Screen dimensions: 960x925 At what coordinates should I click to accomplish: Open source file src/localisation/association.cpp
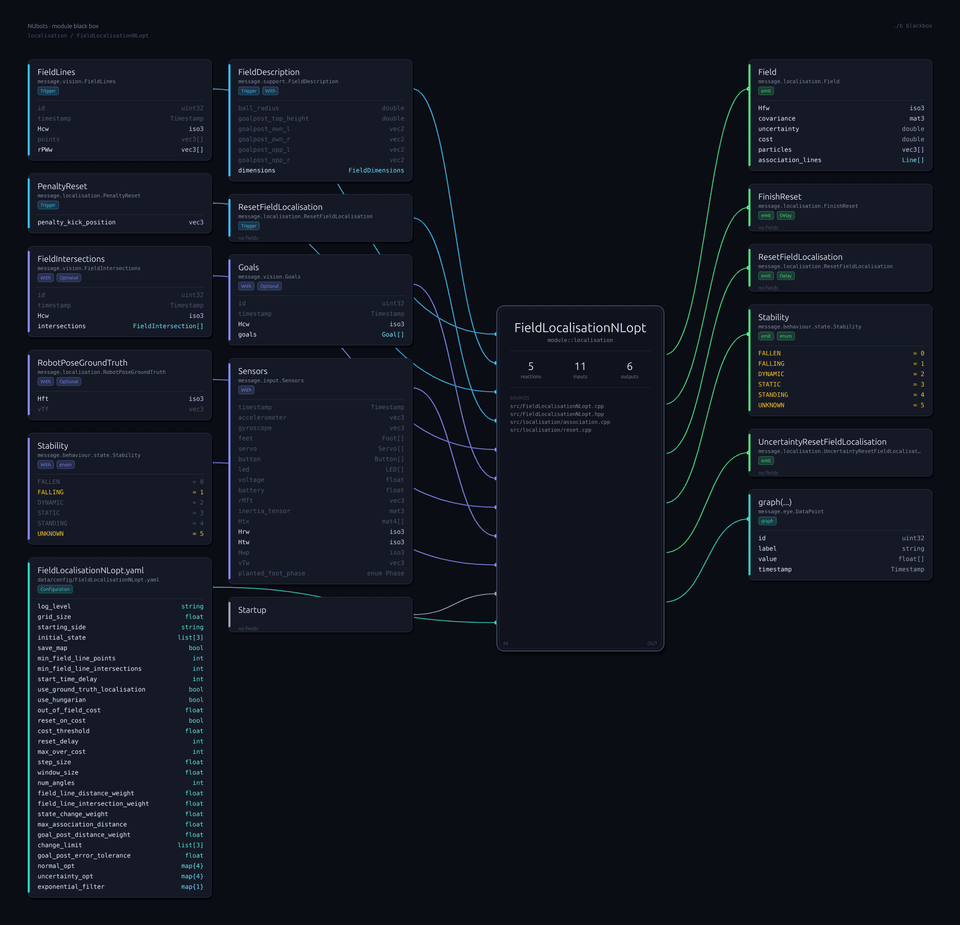[x=560, y=422]
